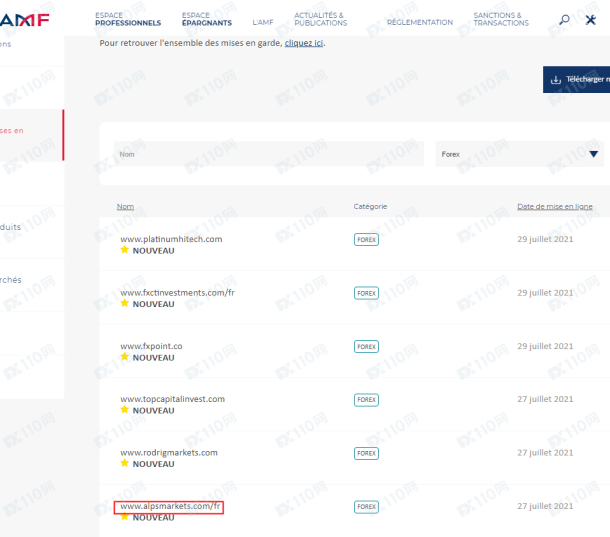This screenshot has height=537, width=610.
Task: Click the Télécharger button
Action: point(577,79)
